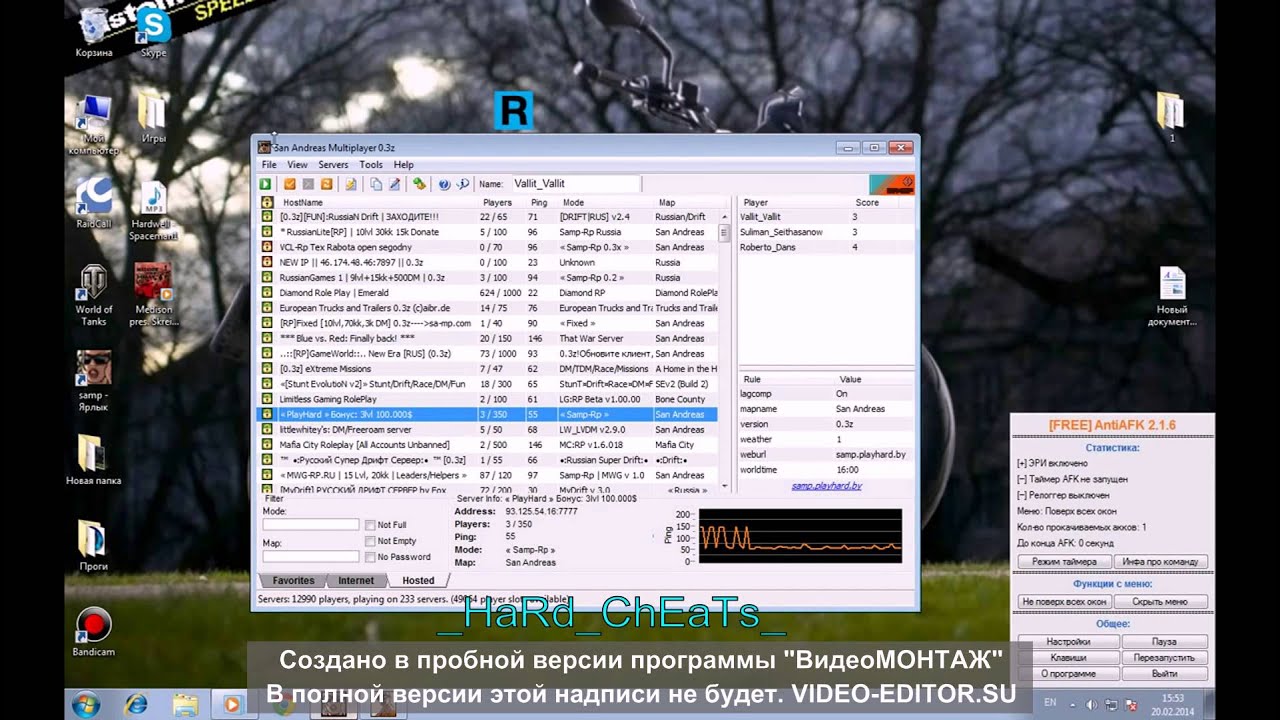
Task: Open the samp.playhard.by link
Action: (x=827, y=486)
